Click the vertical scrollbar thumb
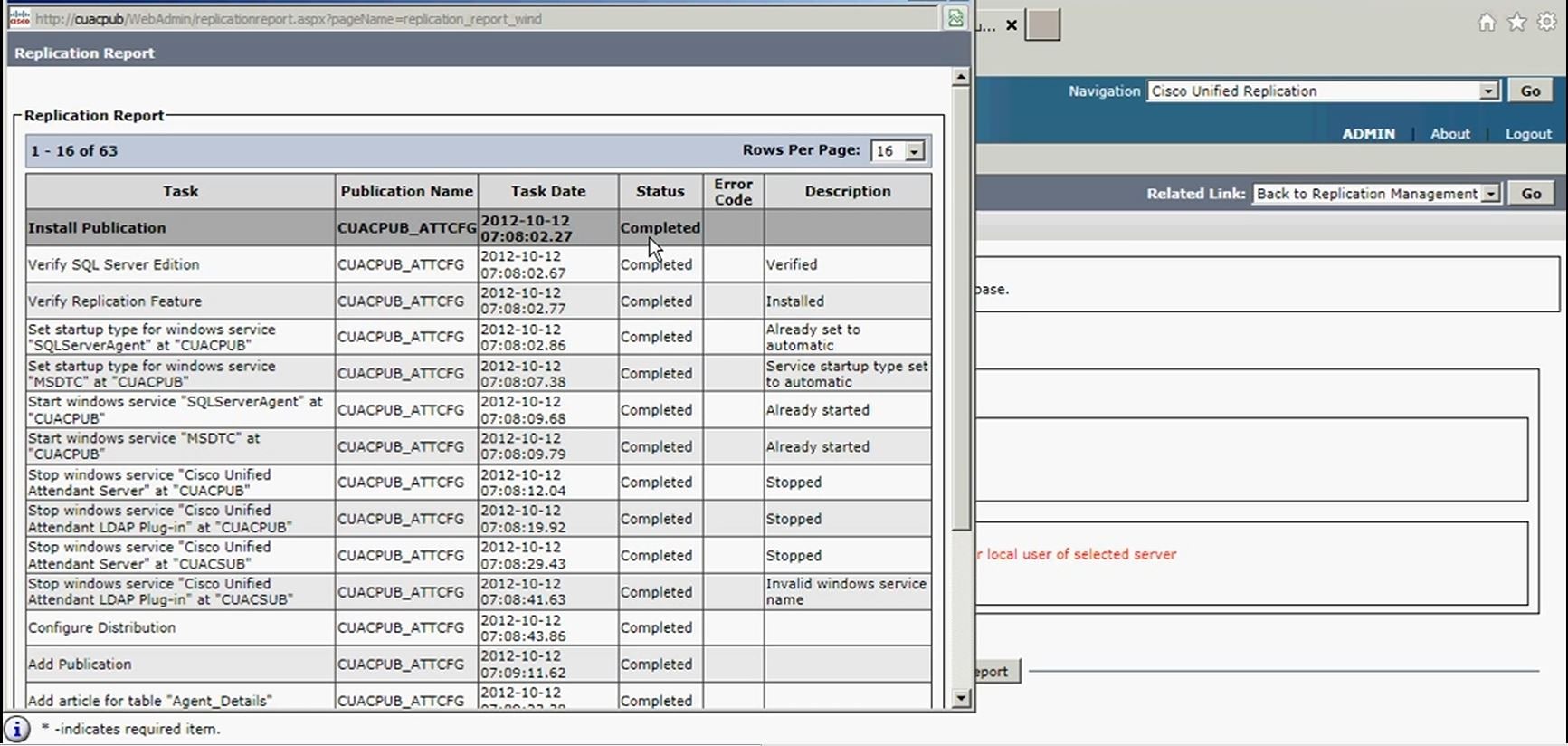 [961, 308]
